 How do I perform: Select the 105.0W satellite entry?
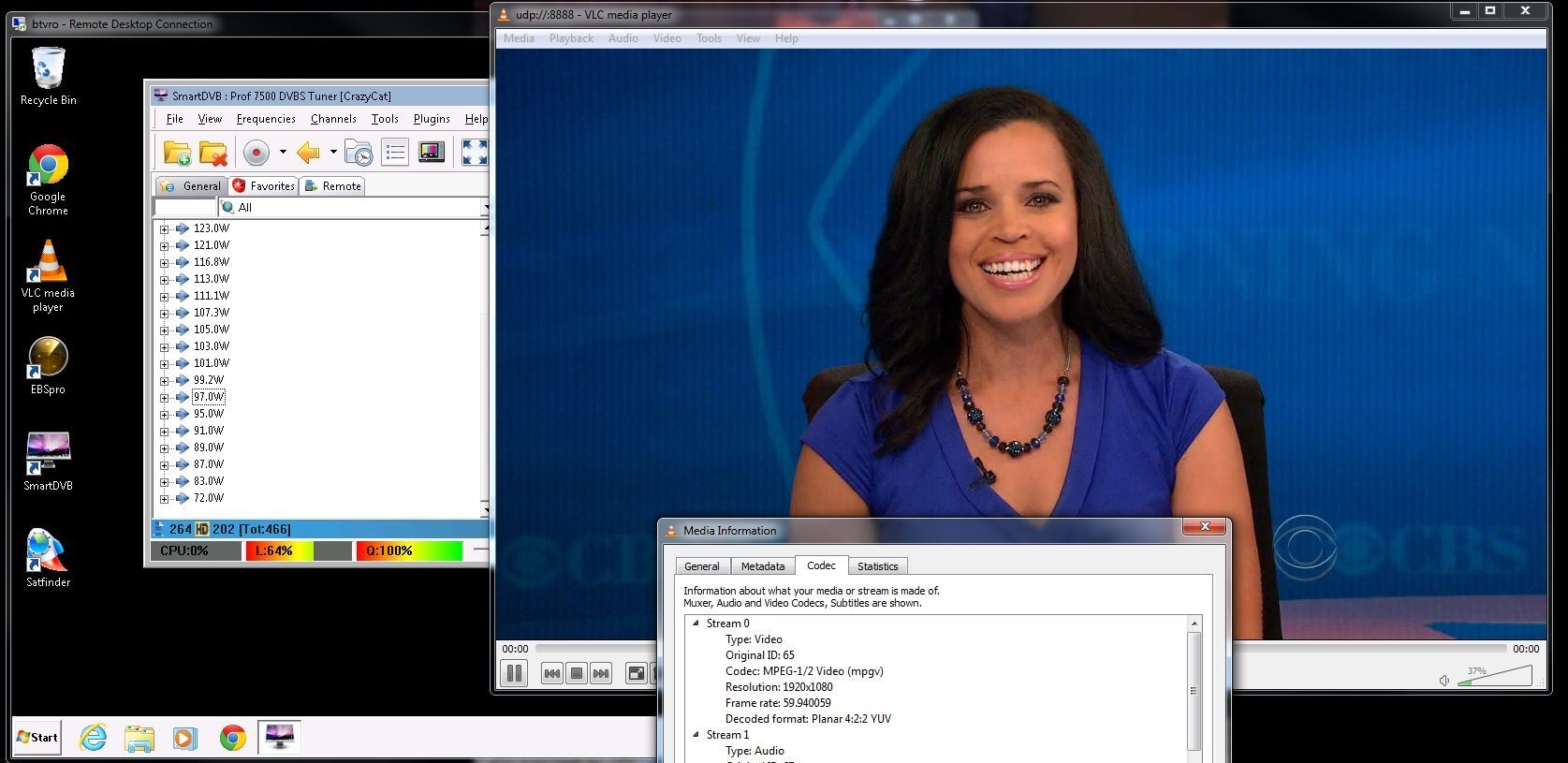[211, 330]
